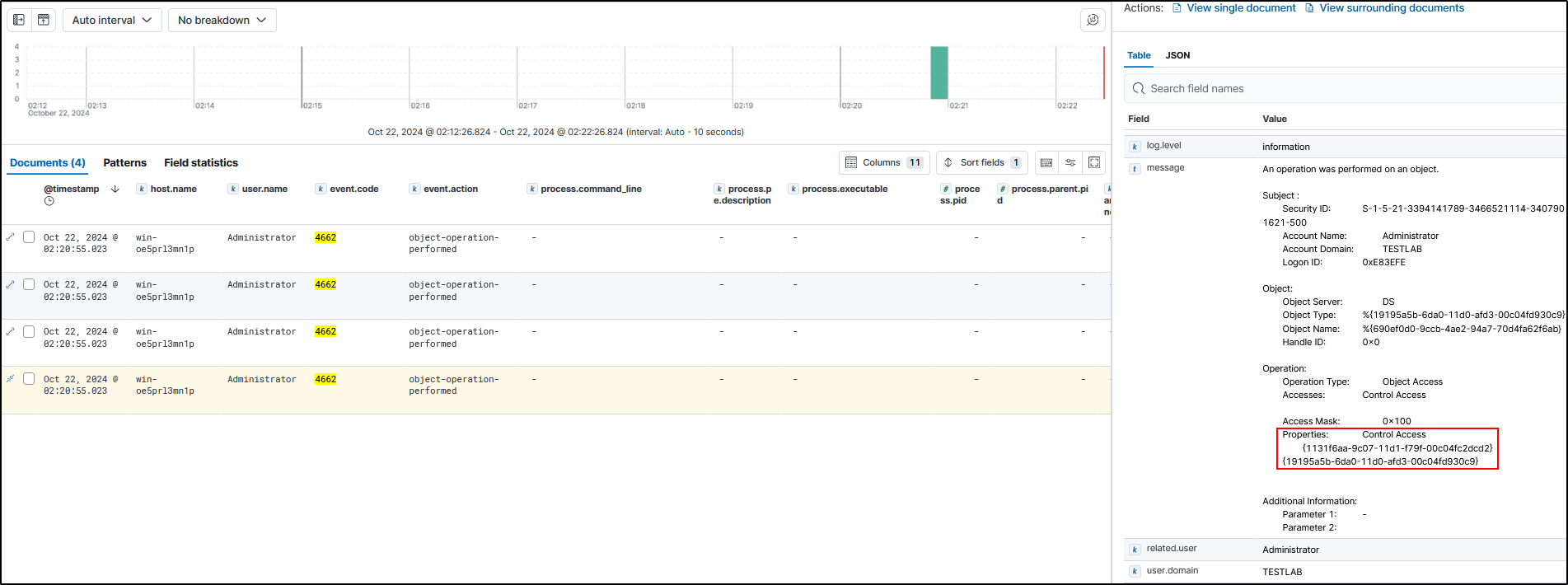Click View single document link
This screenshot has width=1568, height=585.
point(1240,8)
